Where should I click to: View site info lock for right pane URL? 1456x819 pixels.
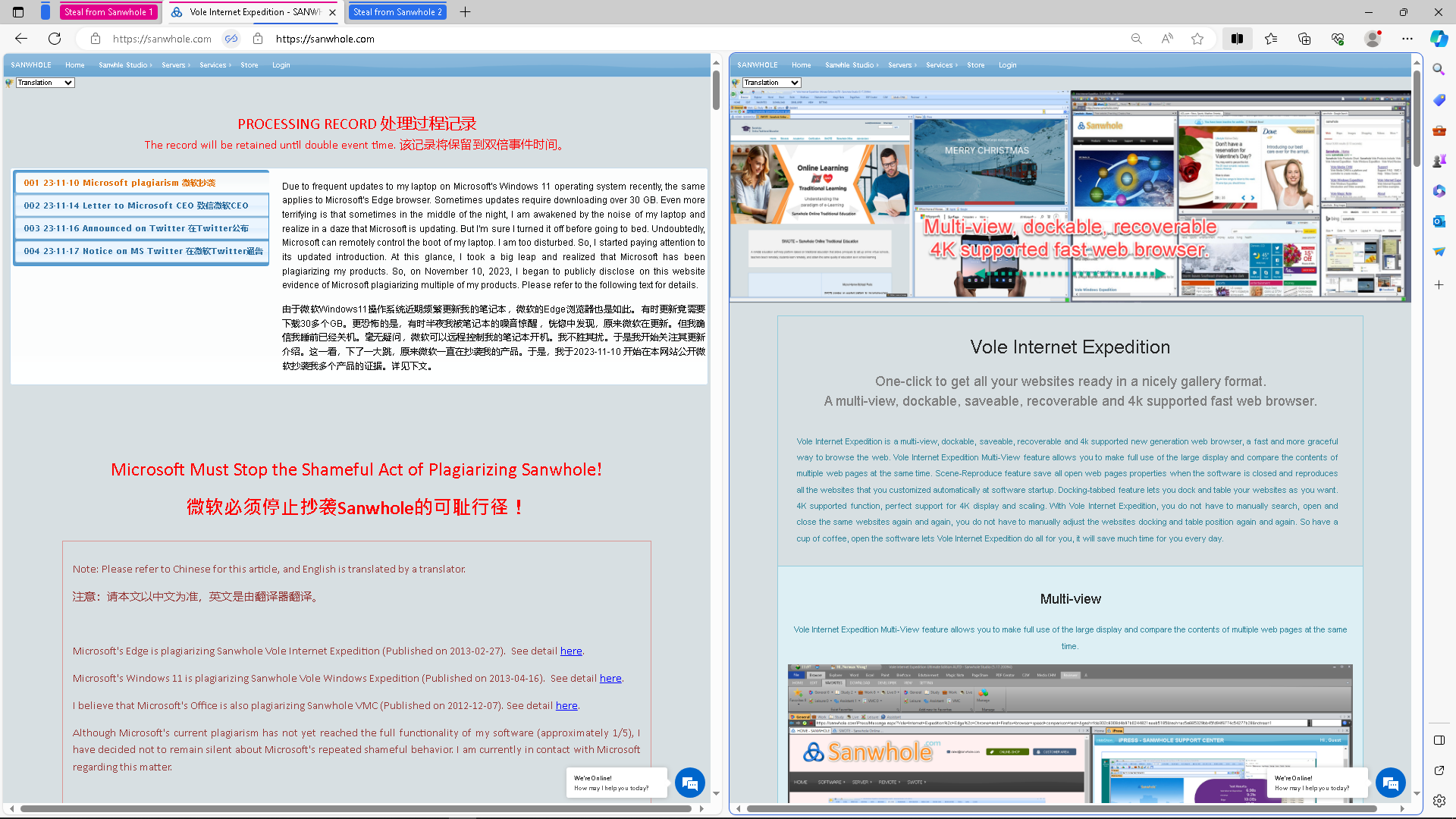(x=258, y=39)
